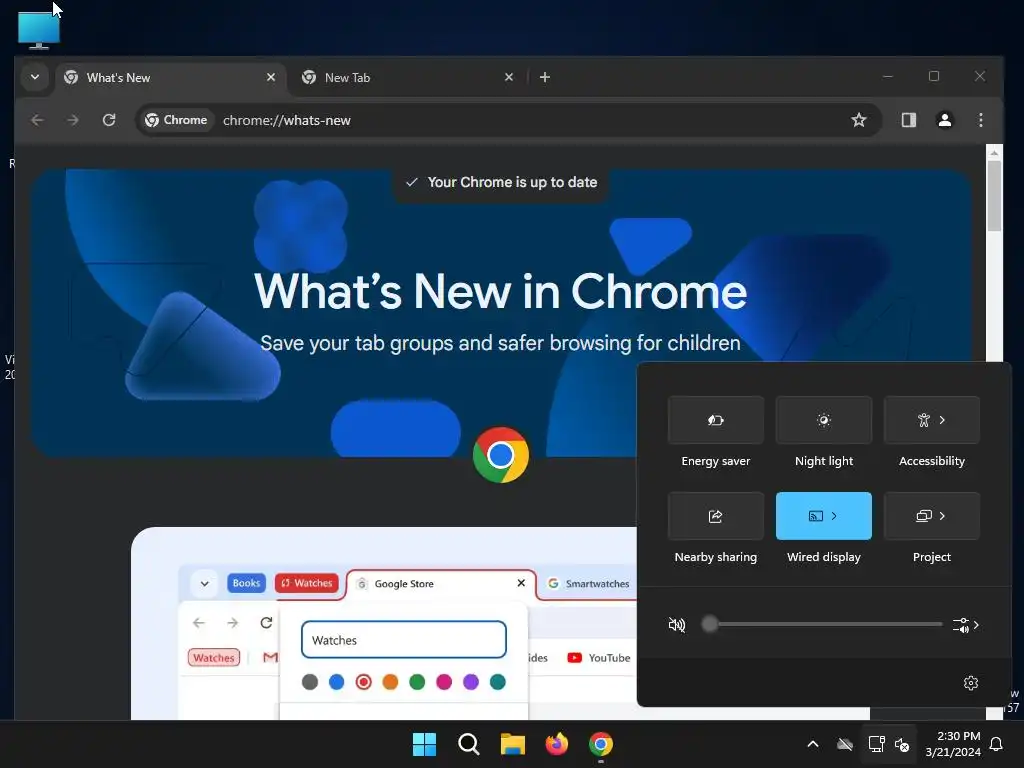Image resolution: width=1024 pixels, height=768 pixels.
Task: Click the scrollbar up arrow
Action: click(994, 152)
